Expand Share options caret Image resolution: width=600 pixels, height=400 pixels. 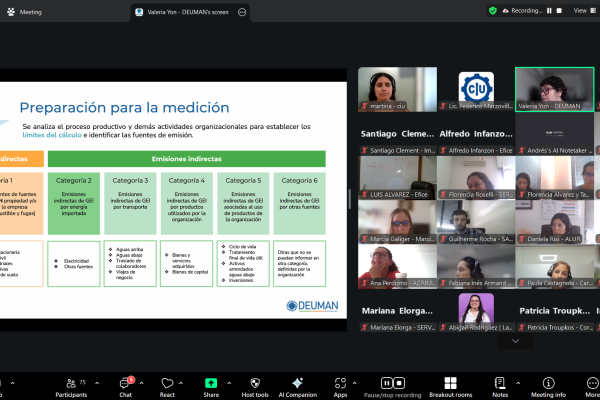[x=229, y=383]
